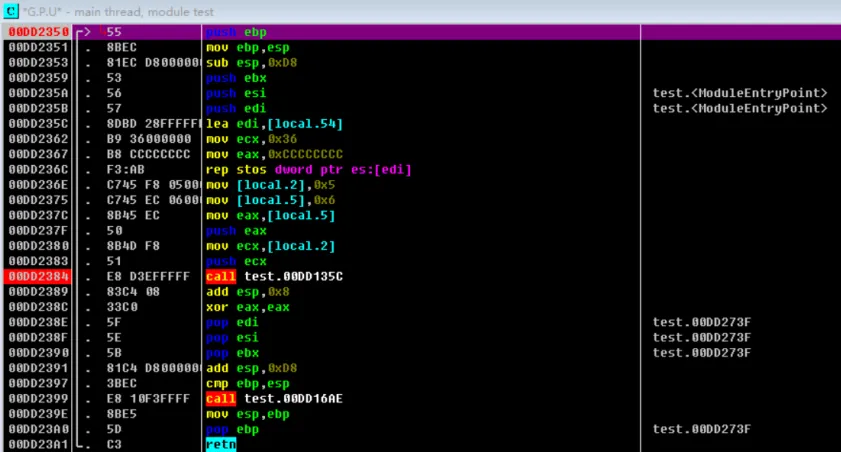841x452 pixels.
Task: Click address 00DD23A1 at the last row
Action: (37, 443)
